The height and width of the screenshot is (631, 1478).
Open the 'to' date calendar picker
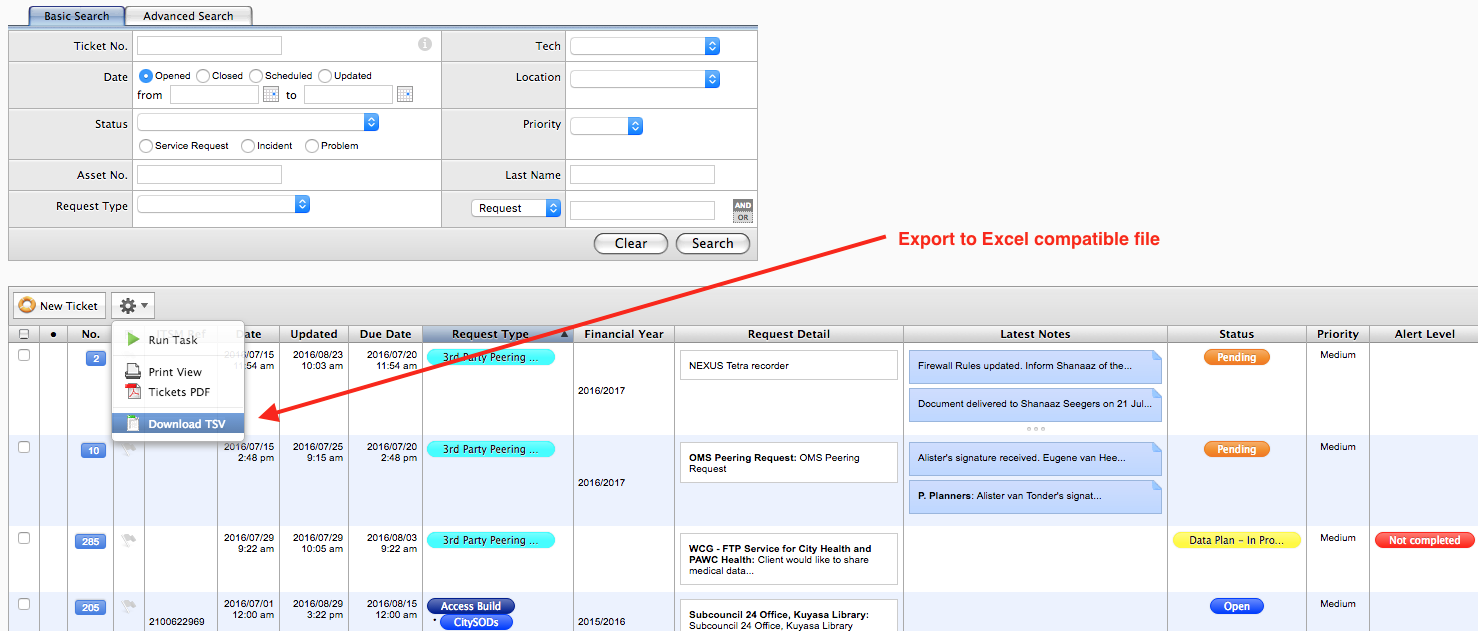click(405, 94)
